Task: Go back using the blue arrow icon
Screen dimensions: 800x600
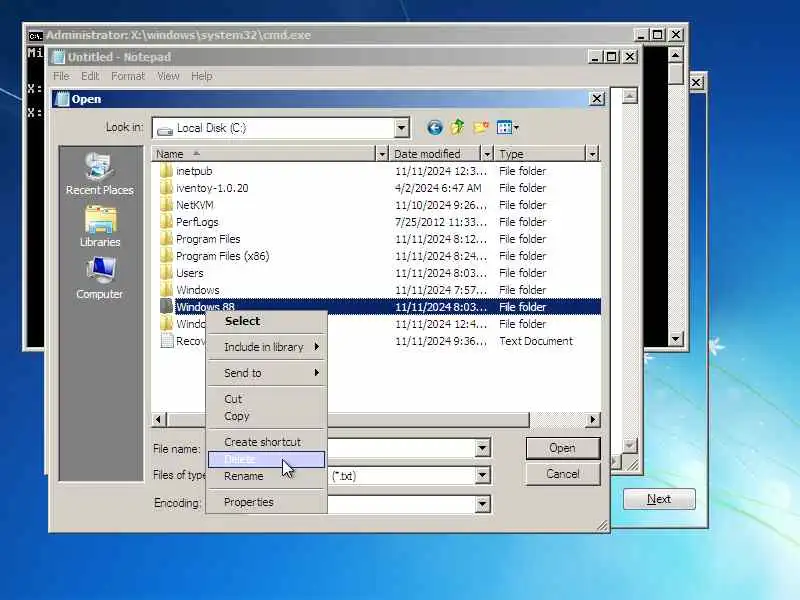Action: [x=434, y=128]
